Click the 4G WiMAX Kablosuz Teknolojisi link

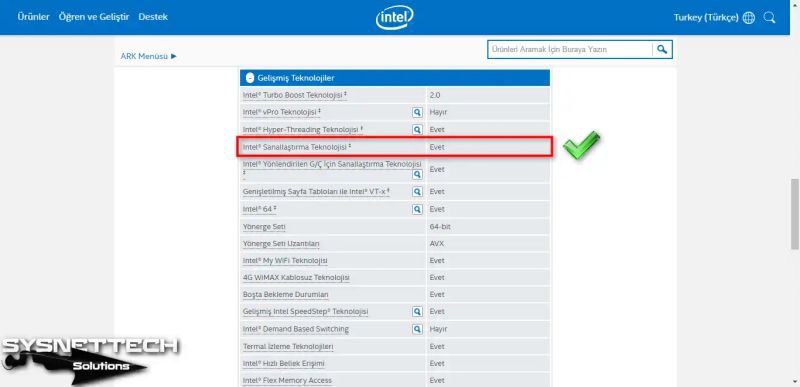[x=296, y=277]
